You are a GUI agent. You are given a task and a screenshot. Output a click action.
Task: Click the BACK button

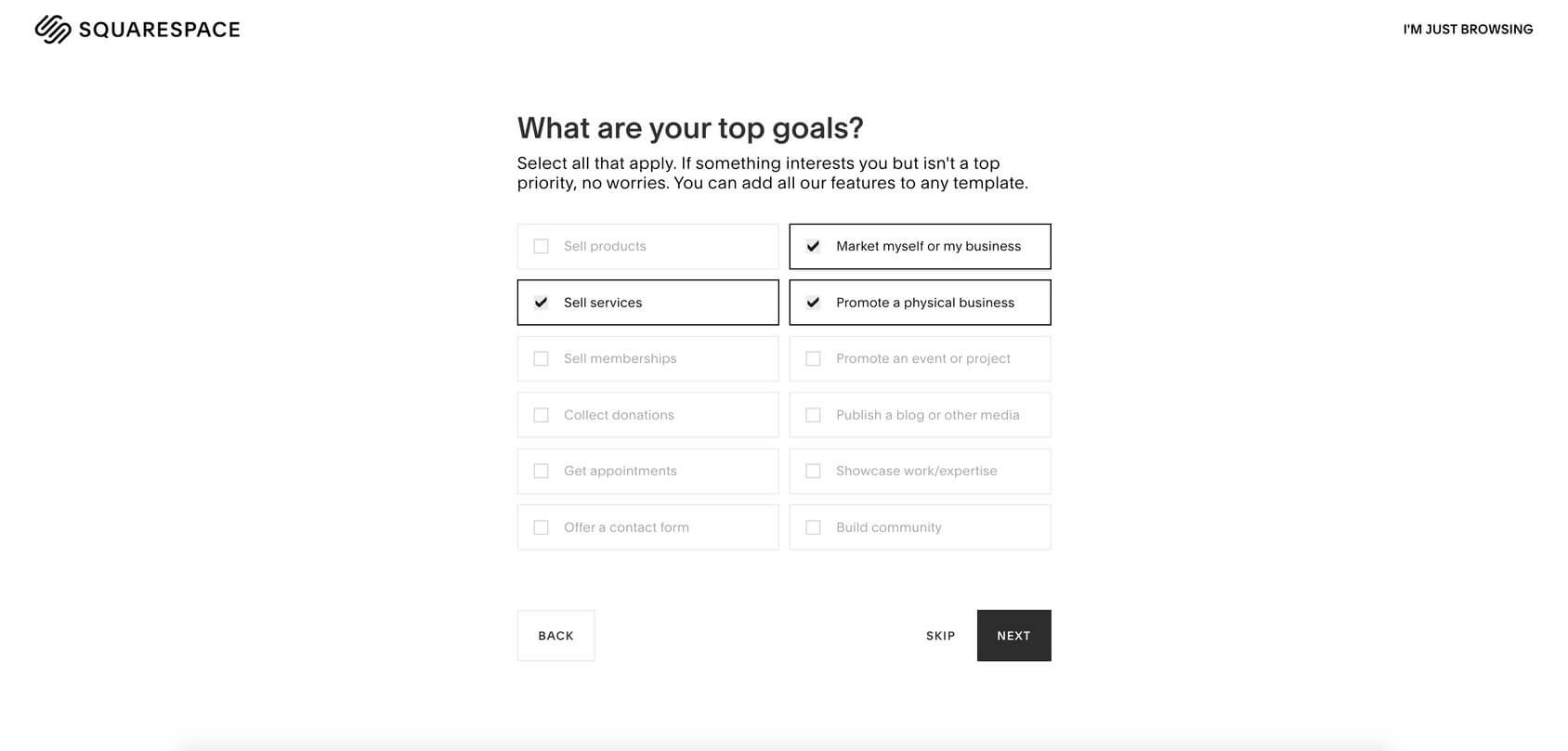555,635
